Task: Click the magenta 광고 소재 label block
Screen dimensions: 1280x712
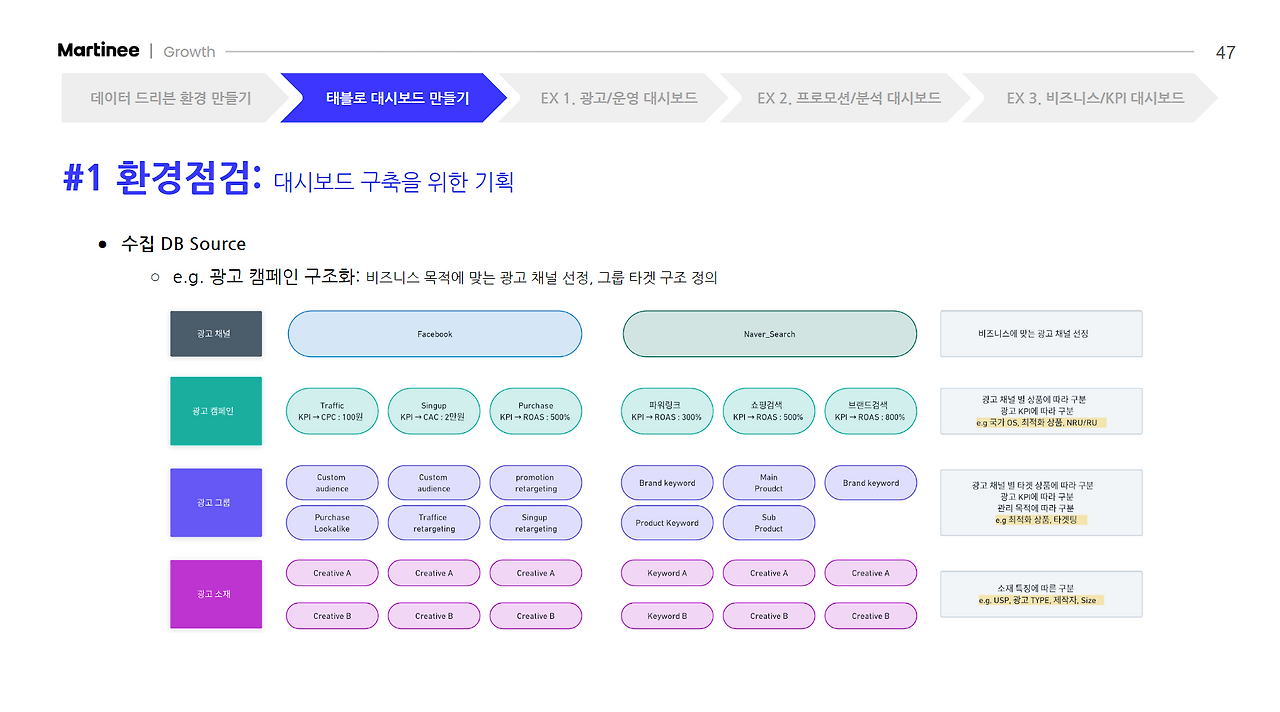Action: [x=216, y=594]
